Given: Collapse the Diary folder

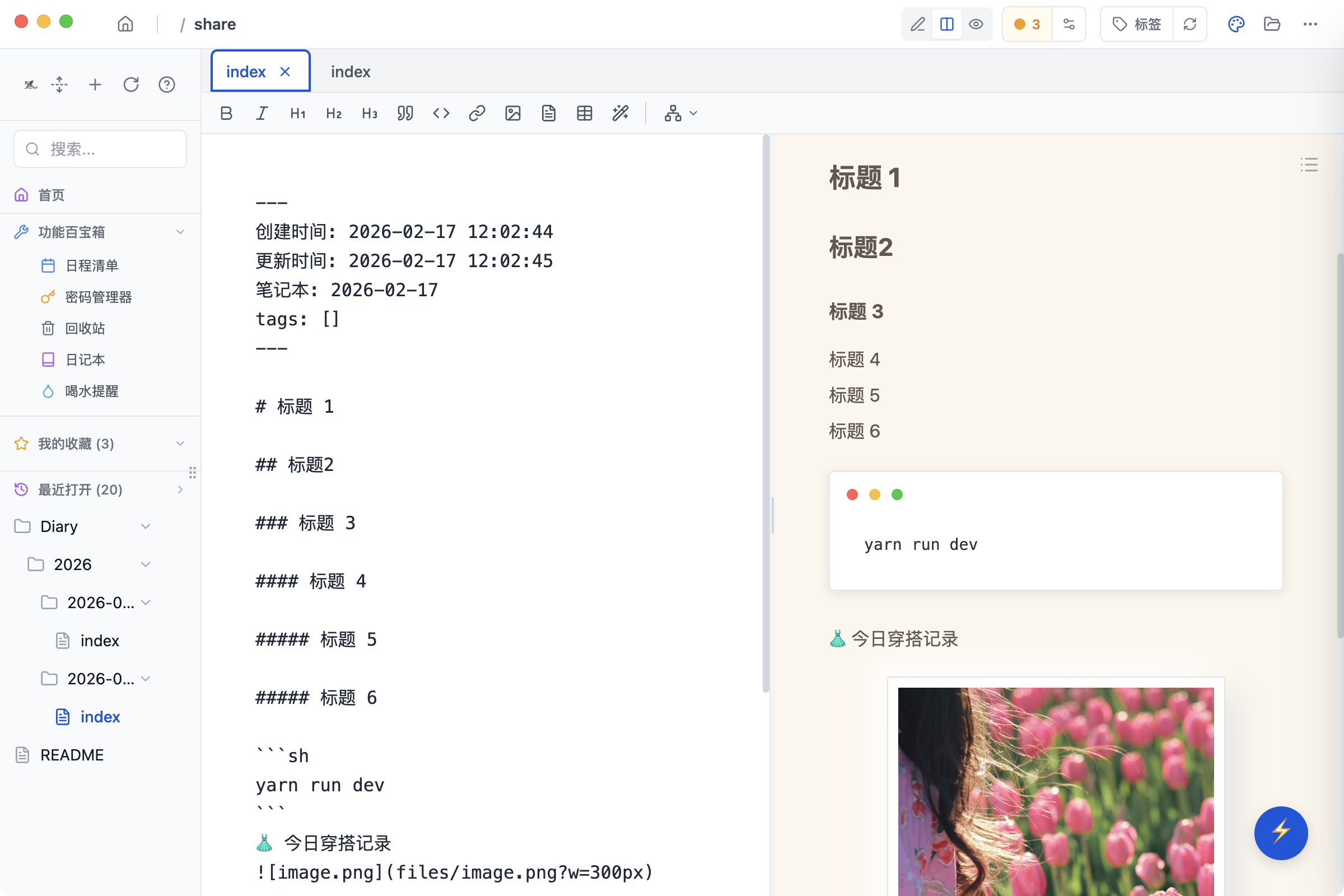Looking at the screenshot, I should (146, 526).
